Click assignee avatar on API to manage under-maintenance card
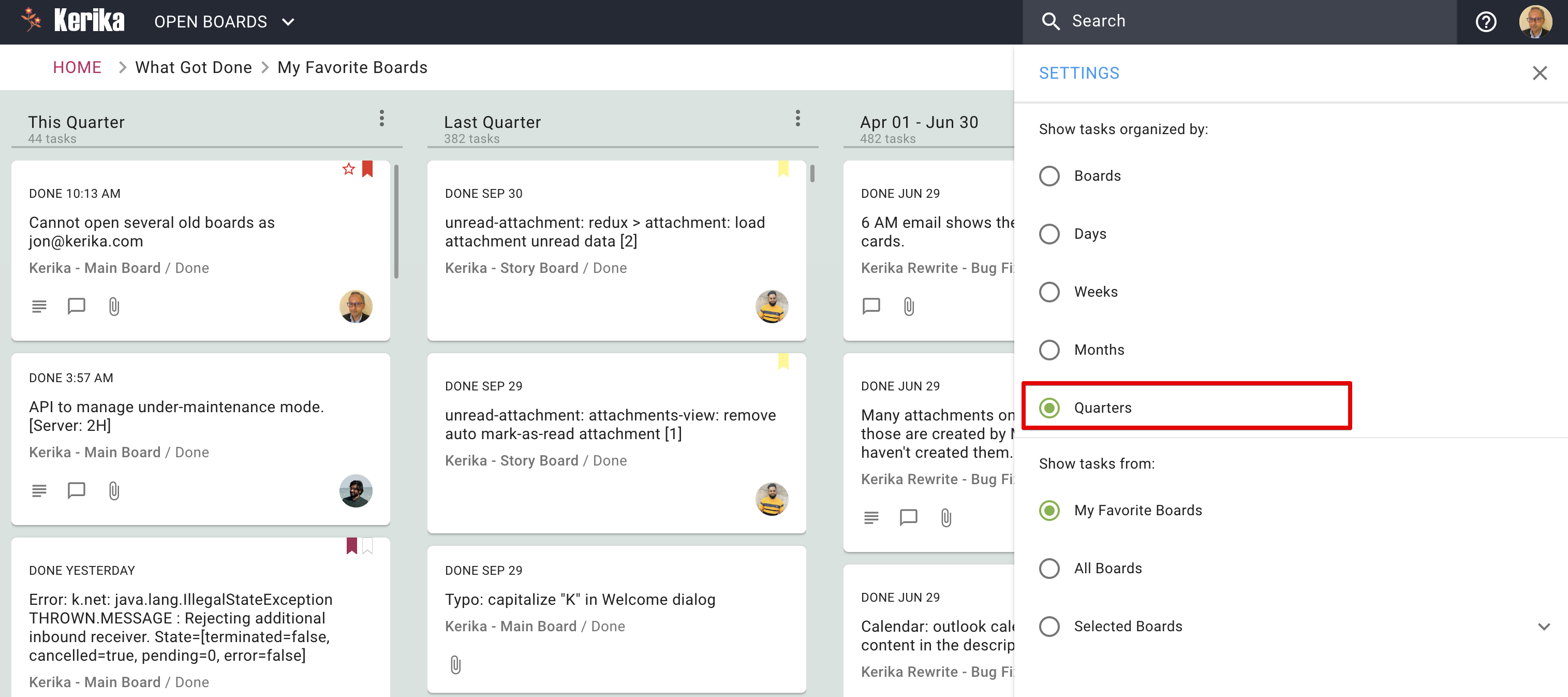Screen dimensions: 1568x697 point(356,491)
